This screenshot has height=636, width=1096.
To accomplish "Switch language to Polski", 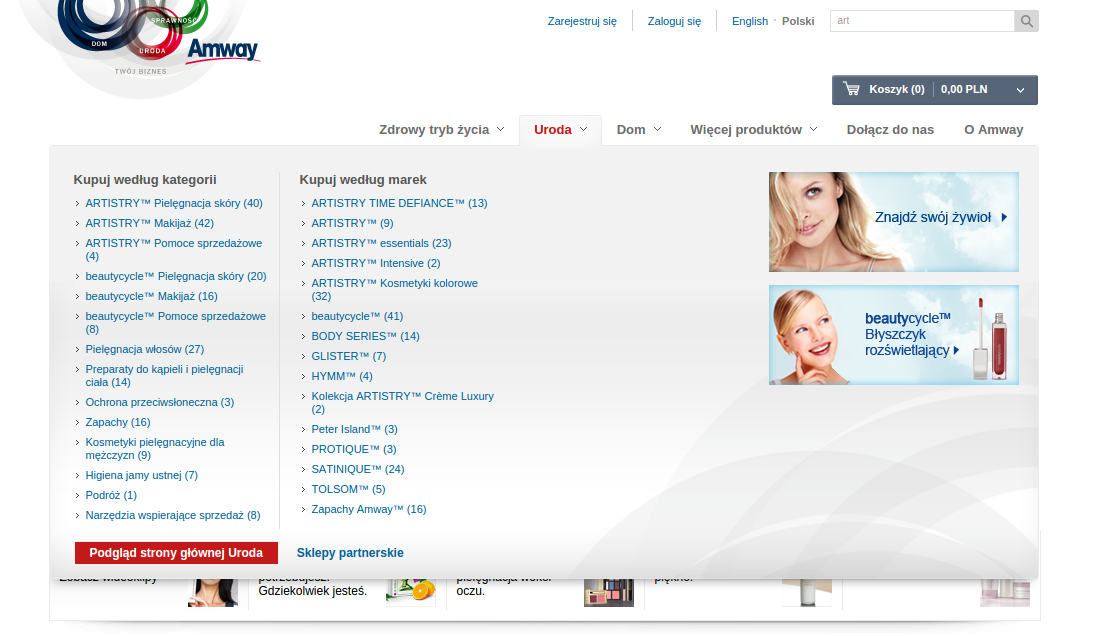I will click(798, 21).
